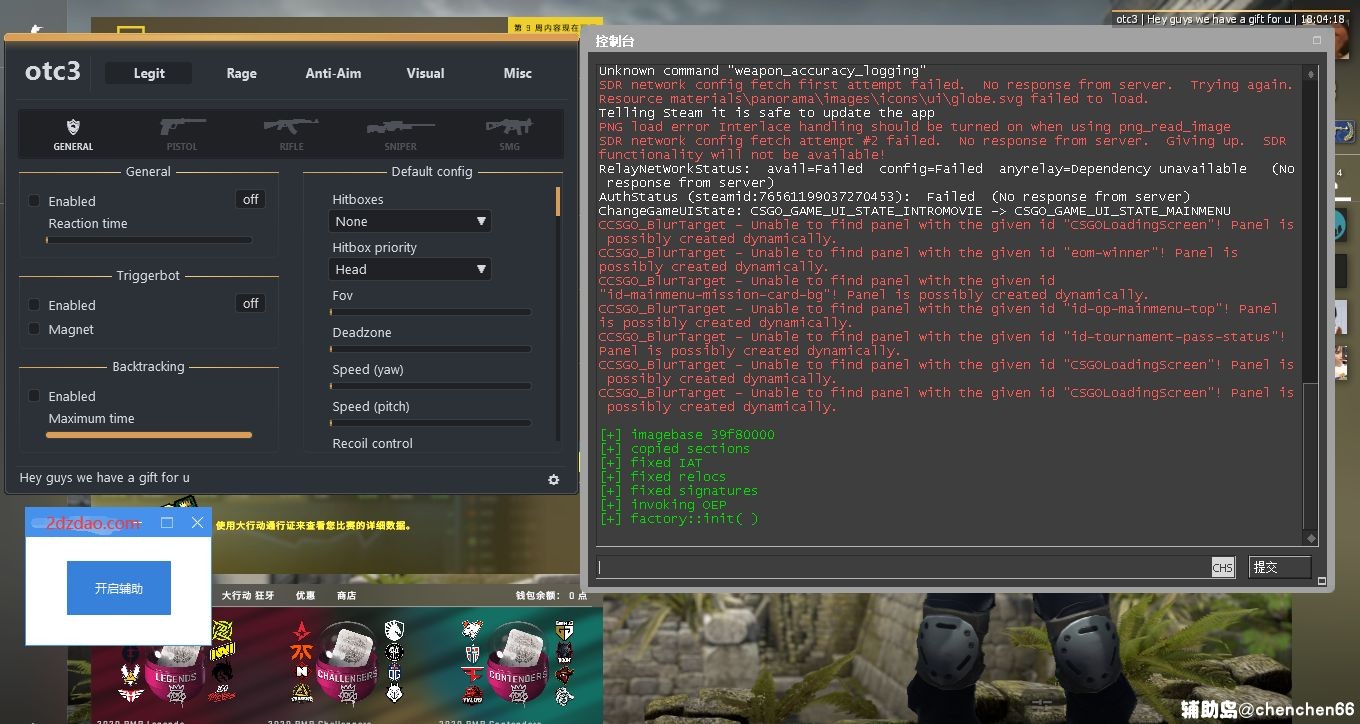Enable the General aimbot checkbox
The width and height of the screenshot is (1360, 724).
click(34, 201)
